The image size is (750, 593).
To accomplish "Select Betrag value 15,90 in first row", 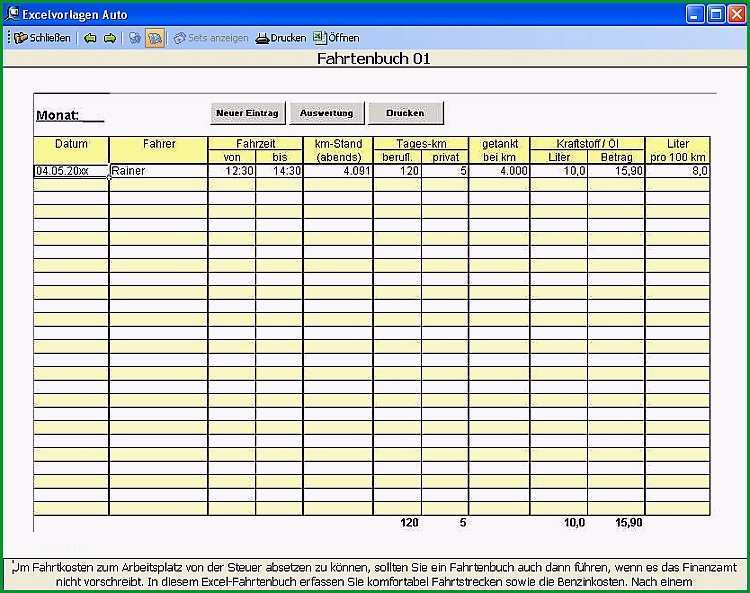I will coord(616,171).
